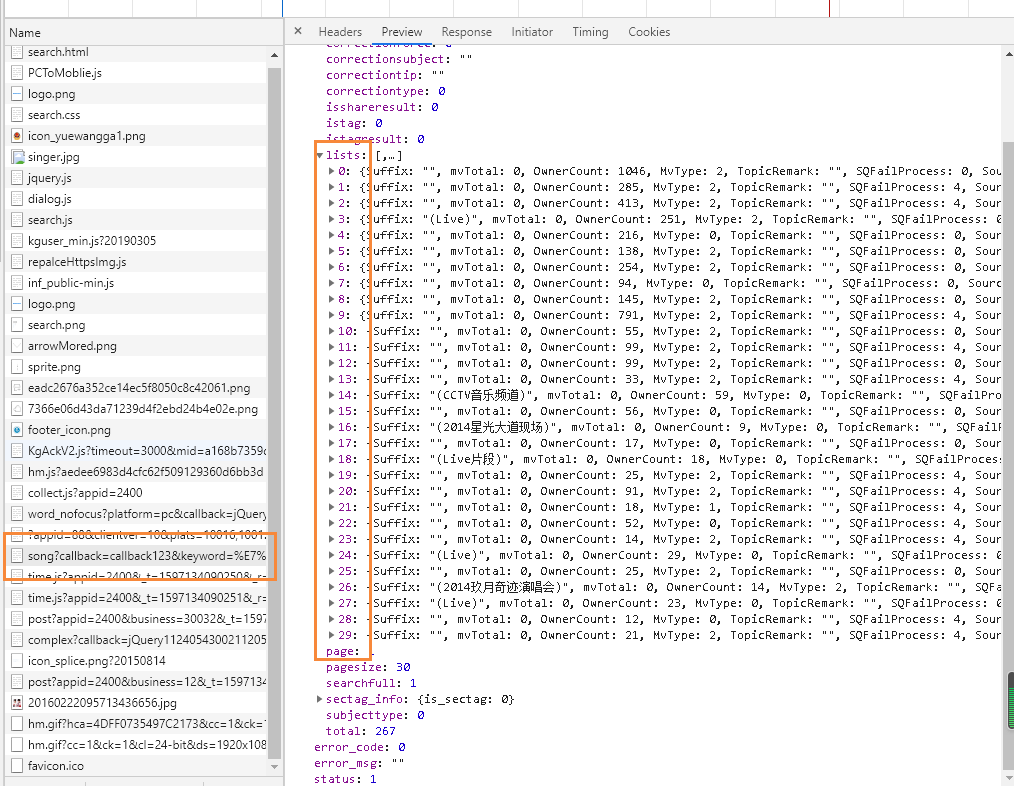Click the complex?callback request icon

tap(17, 640)
